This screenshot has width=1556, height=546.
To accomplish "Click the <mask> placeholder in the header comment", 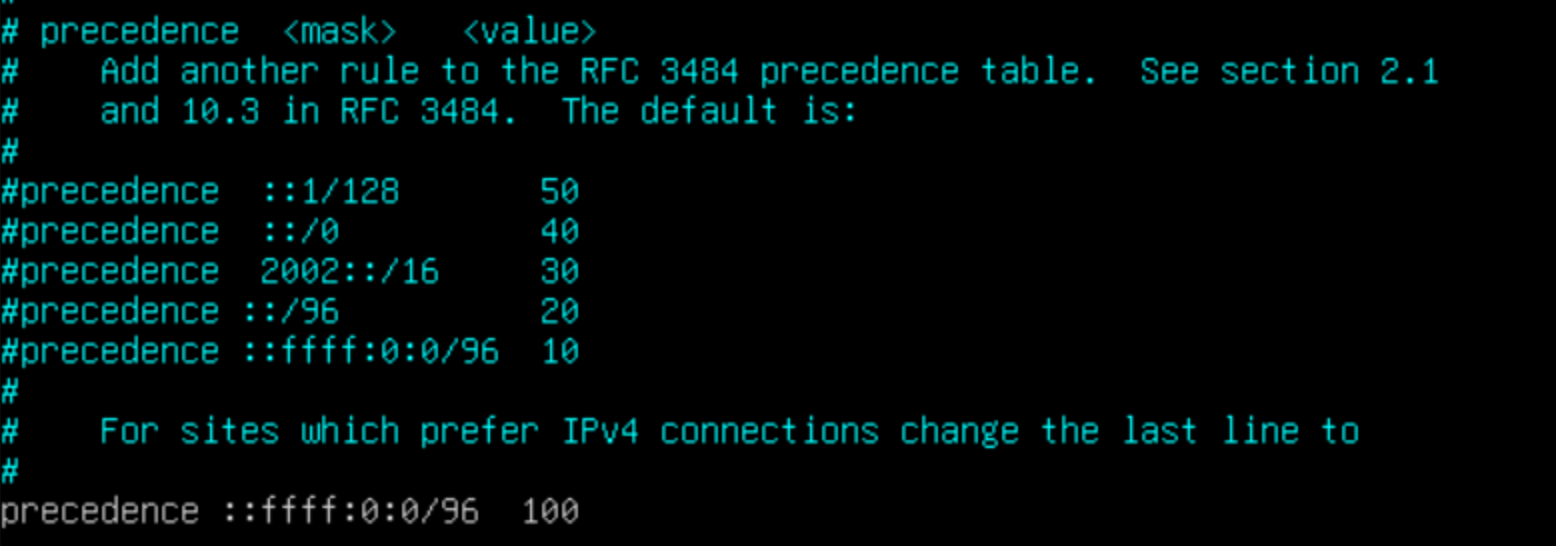I will pos(339,32).
